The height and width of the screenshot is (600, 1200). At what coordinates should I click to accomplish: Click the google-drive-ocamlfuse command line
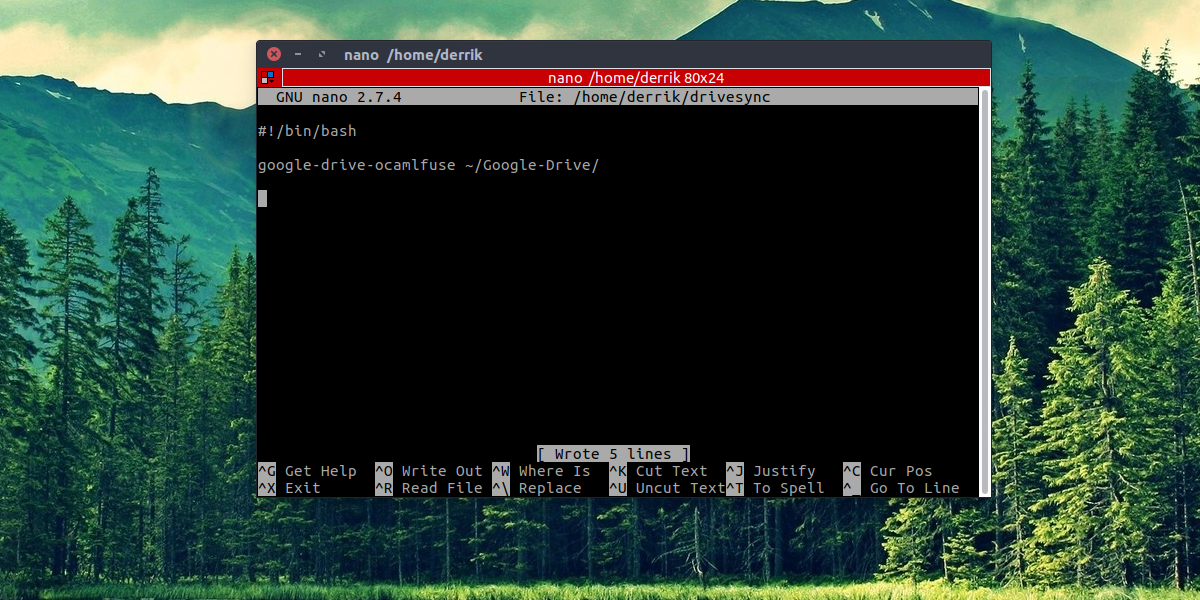[x=428, y=165]
